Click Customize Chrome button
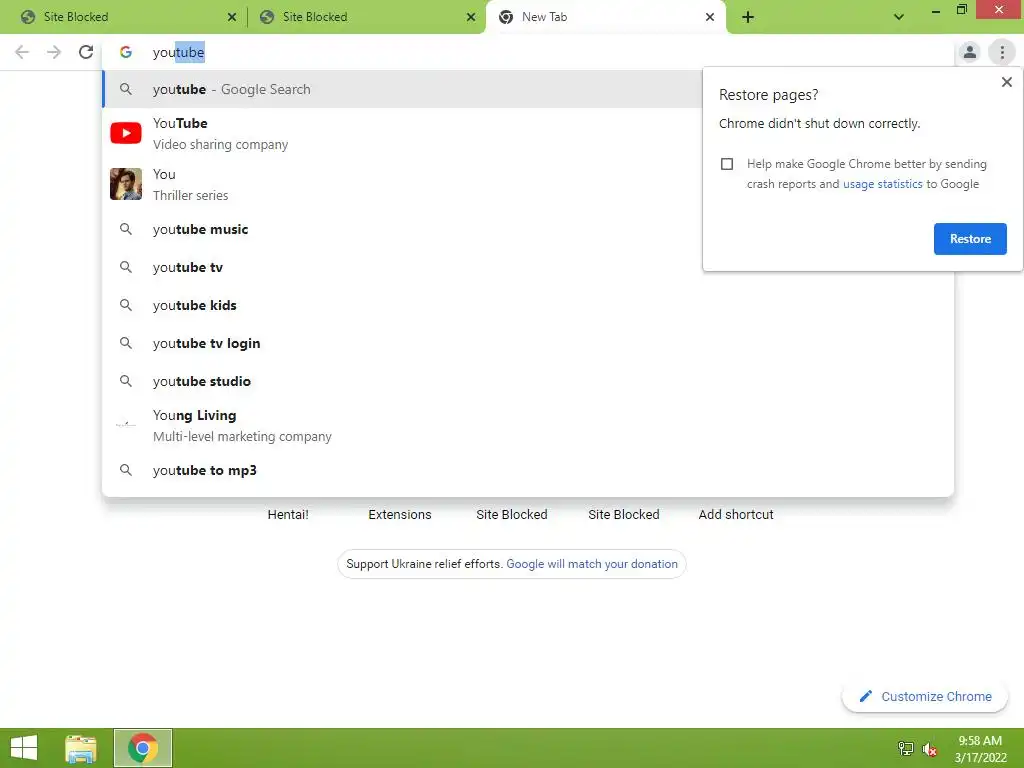 [925, 696]
